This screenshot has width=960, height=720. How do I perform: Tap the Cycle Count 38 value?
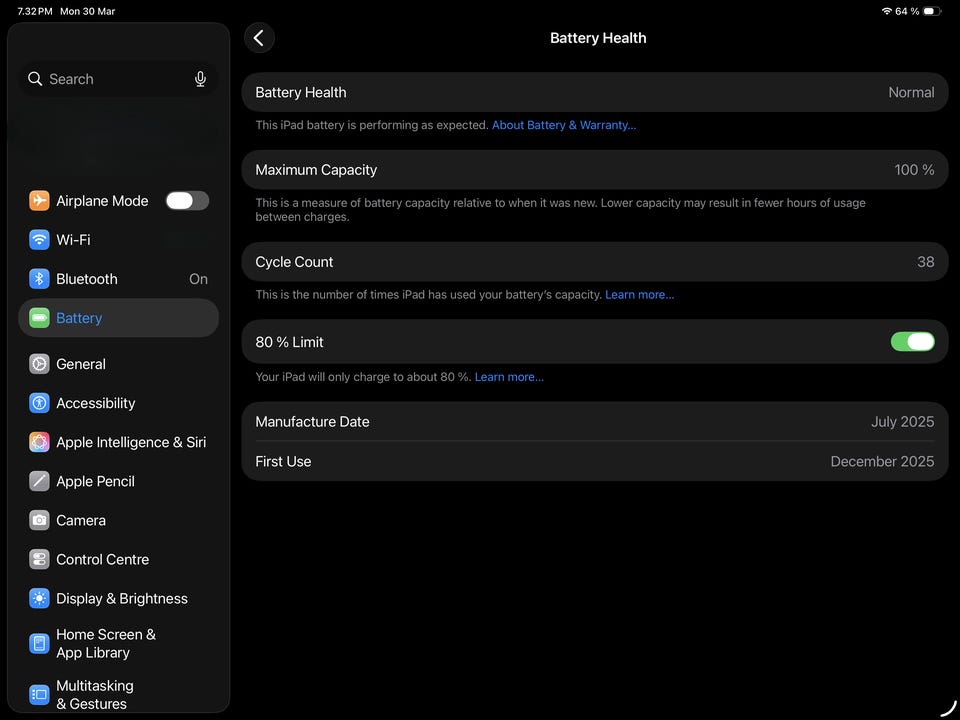(x=925, y=262)
